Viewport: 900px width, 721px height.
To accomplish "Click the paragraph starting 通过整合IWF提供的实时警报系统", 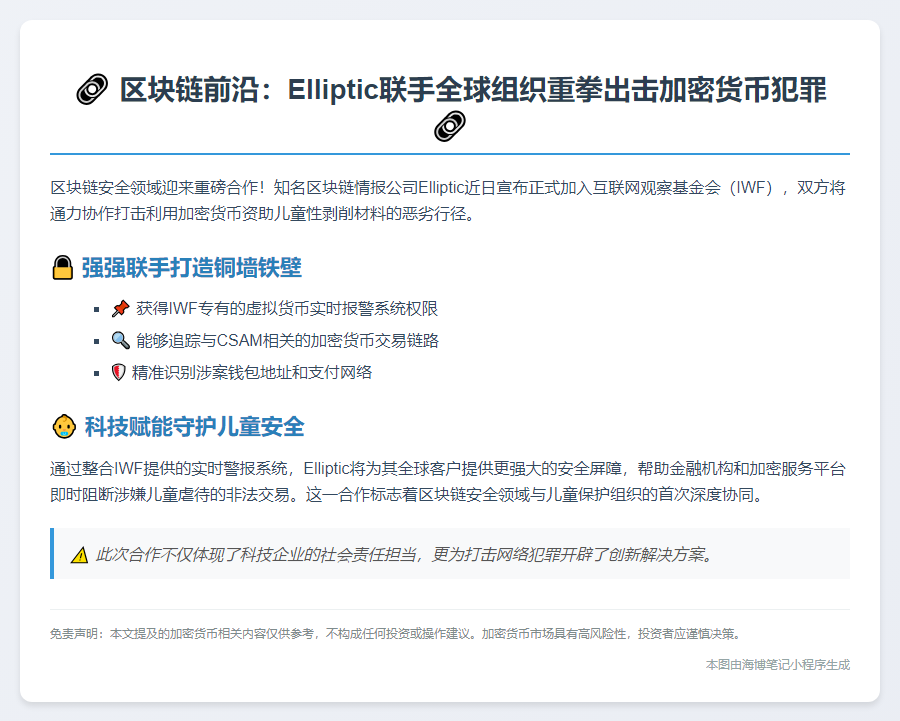I will point(448,482).
